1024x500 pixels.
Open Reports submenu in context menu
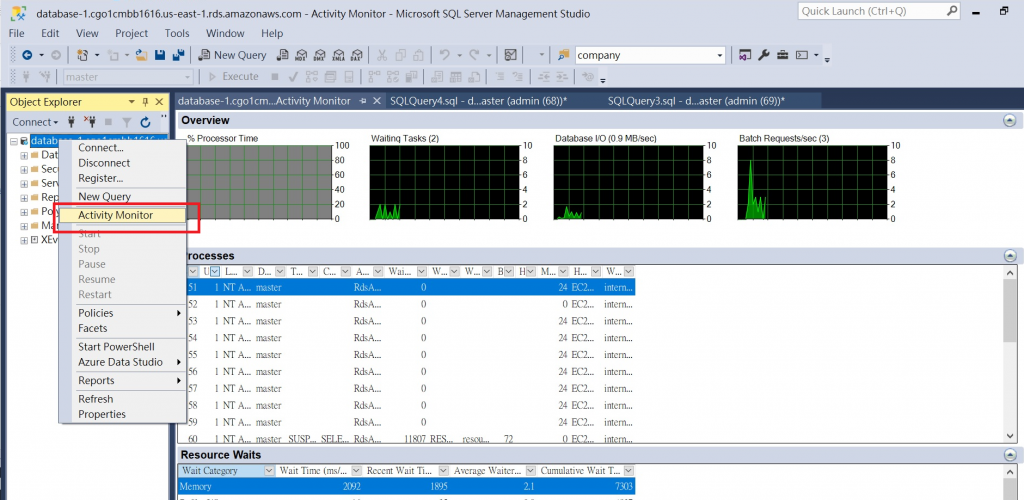point(123,381)
